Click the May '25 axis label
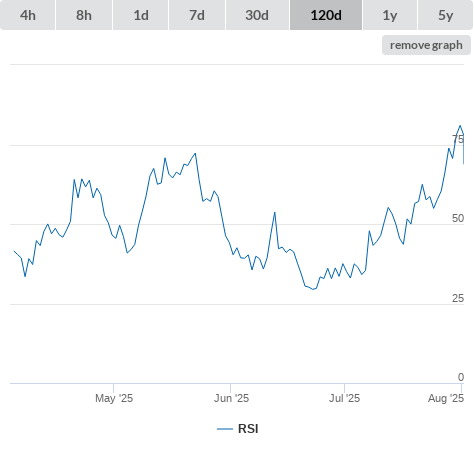Image resolution: width=474 pixels, height=455 pixels. coord(114,398)
